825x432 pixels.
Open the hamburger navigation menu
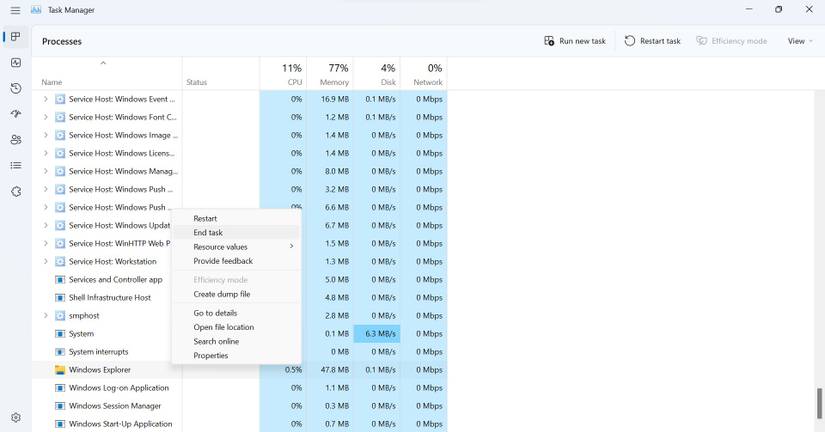click(x=15, y=10)
